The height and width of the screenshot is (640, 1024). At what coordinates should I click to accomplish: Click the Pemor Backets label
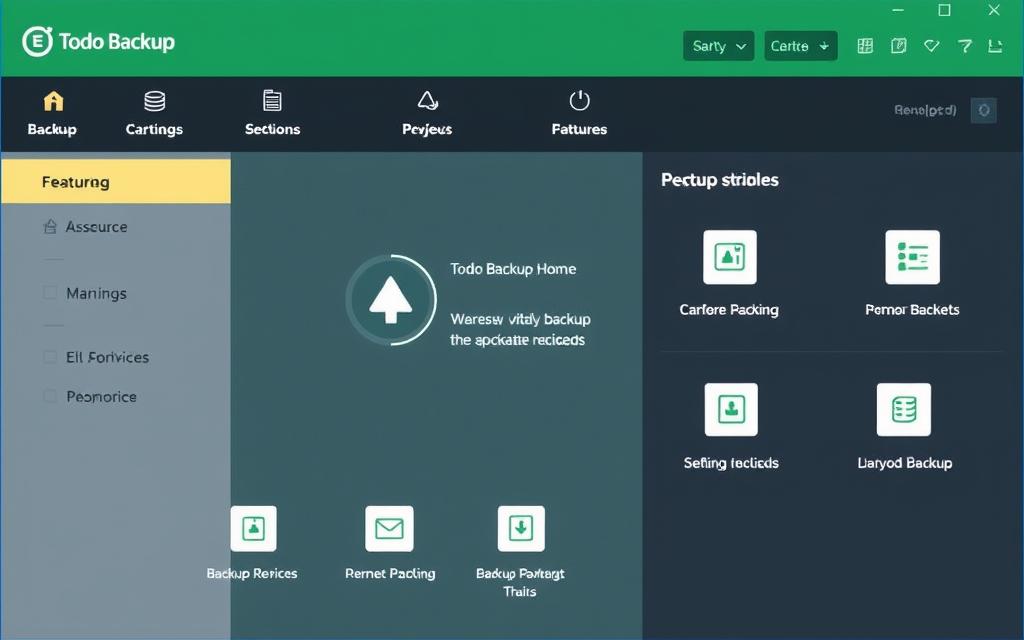(912, 310)
